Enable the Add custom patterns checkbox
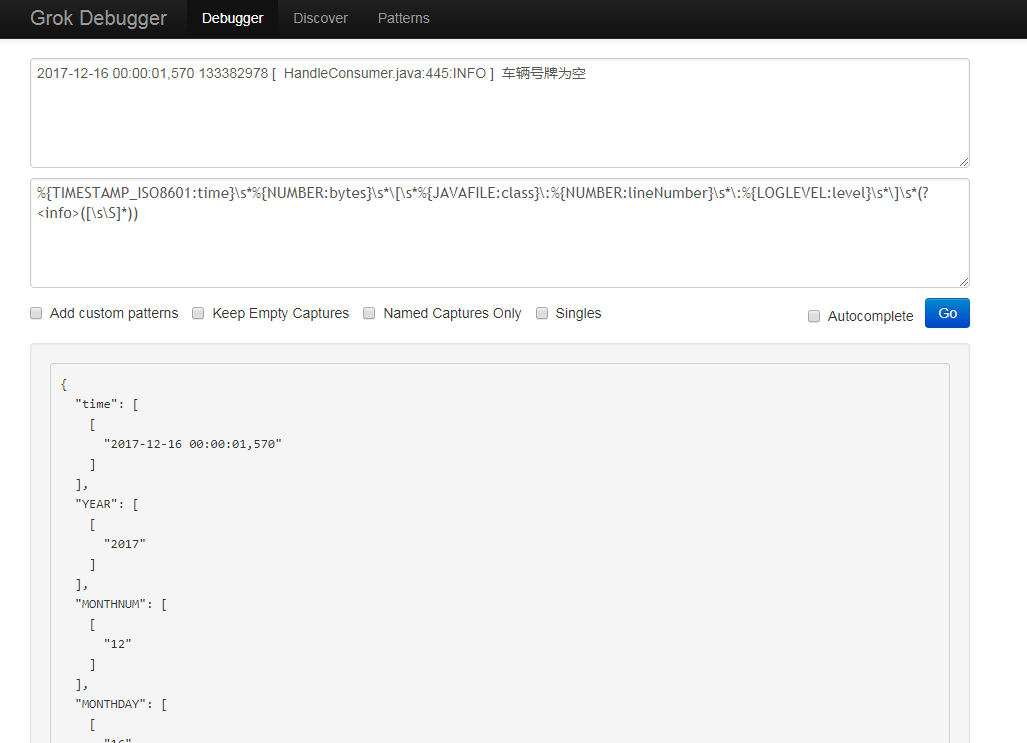 click(x=36, y=313)
